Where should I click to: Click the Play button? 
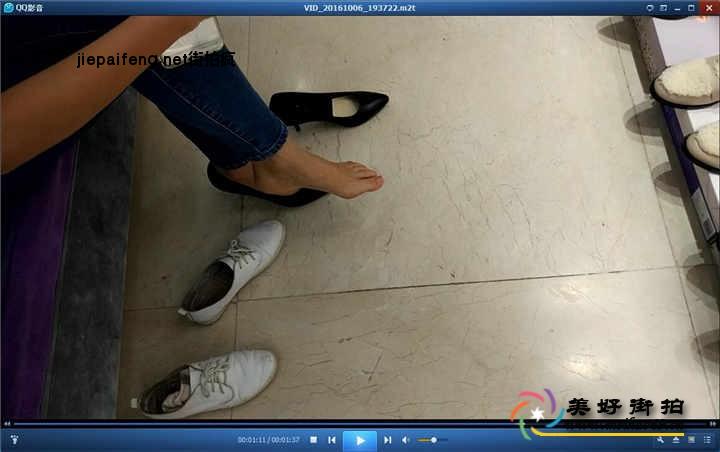[x=359, y=440]
